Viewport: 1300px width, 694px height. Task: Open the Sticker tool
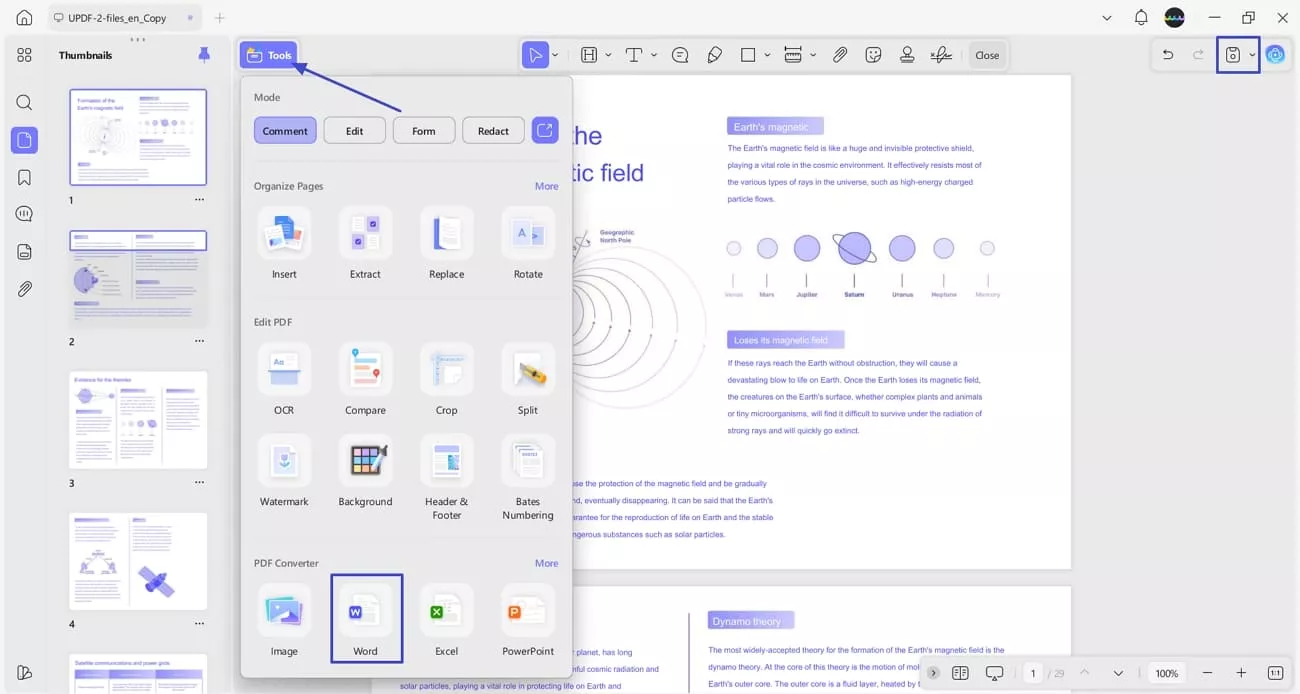pos(873,55)
